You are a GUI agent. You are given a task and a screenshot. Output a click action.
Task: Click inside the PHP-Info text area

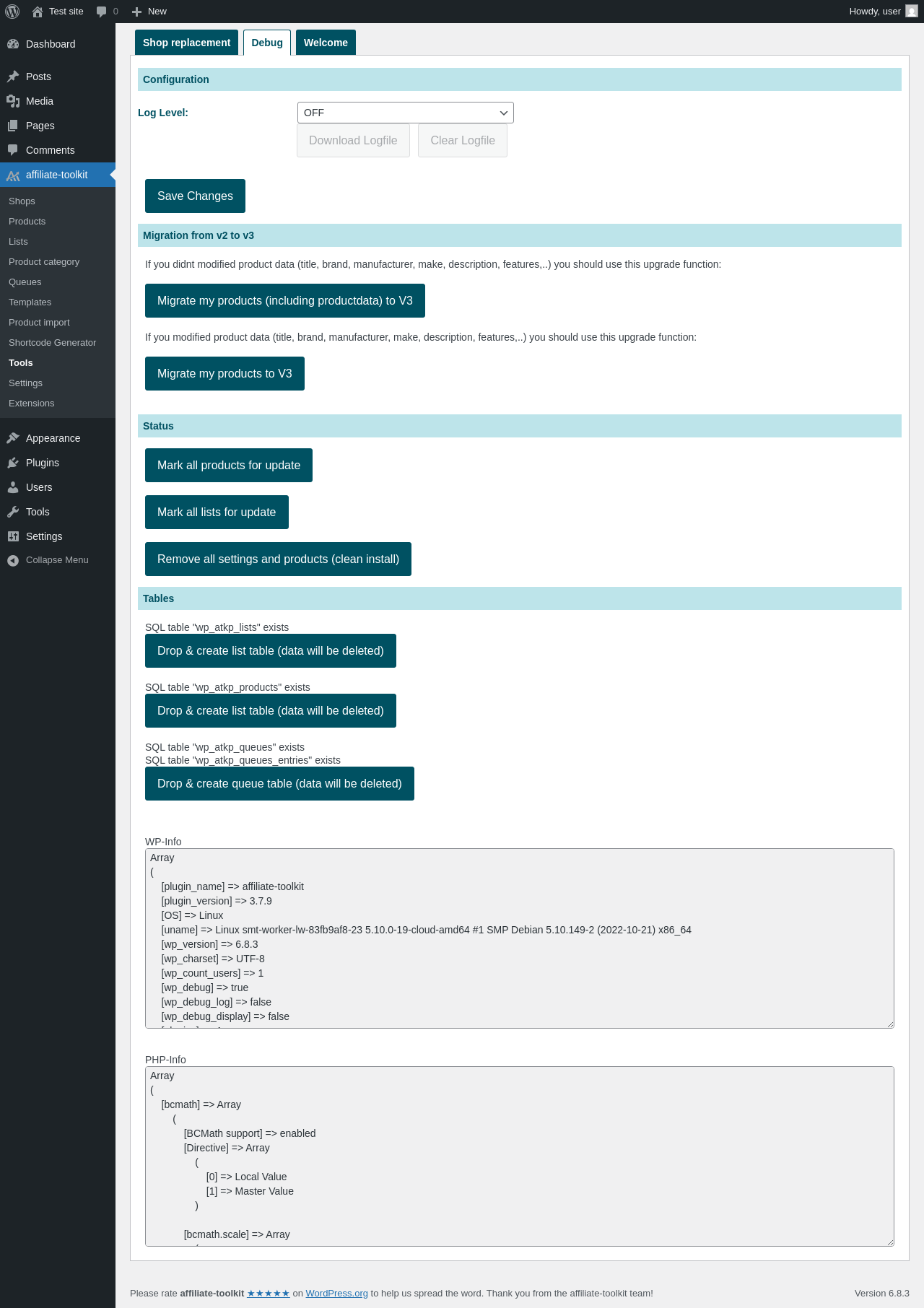point(520,1156)
